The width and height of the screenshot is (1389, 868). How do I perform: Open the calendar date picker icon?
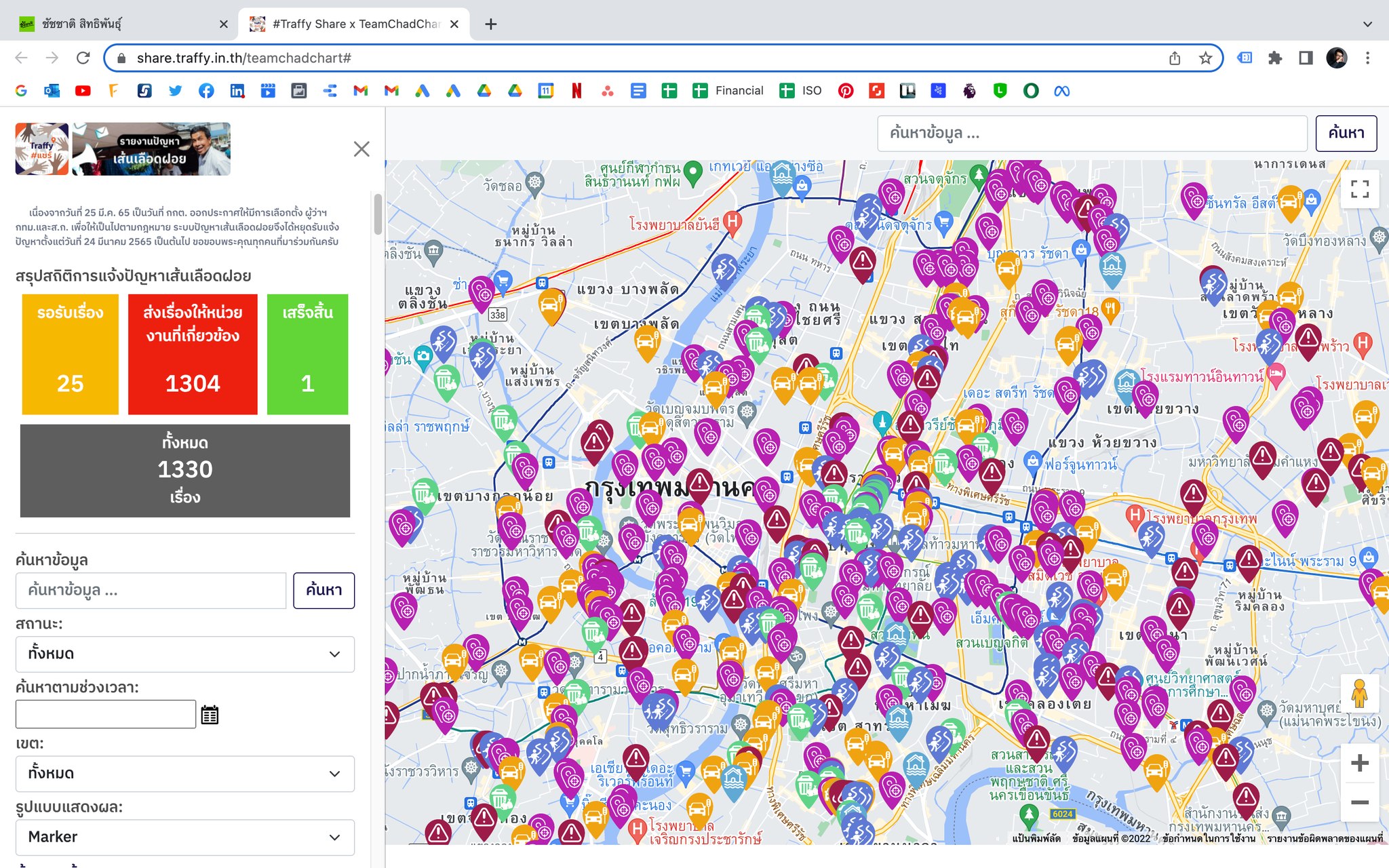point(210,715)
